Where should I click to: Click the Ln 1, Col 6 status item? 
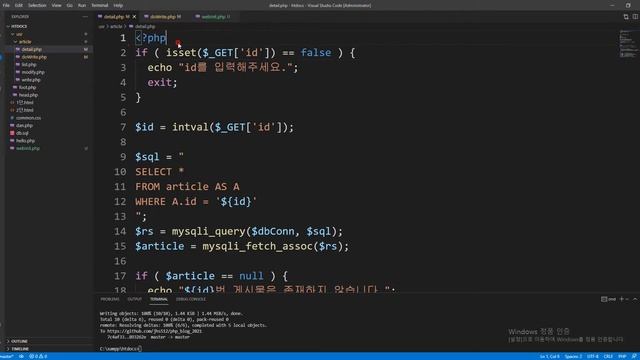[x=550, y=356]
